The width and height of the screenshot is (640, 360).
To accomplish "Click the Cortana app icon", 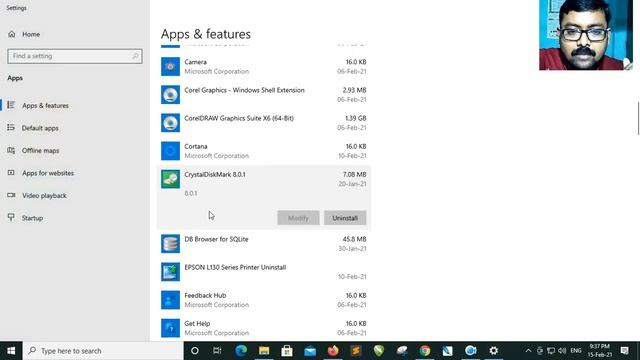I will click(170, 151).
